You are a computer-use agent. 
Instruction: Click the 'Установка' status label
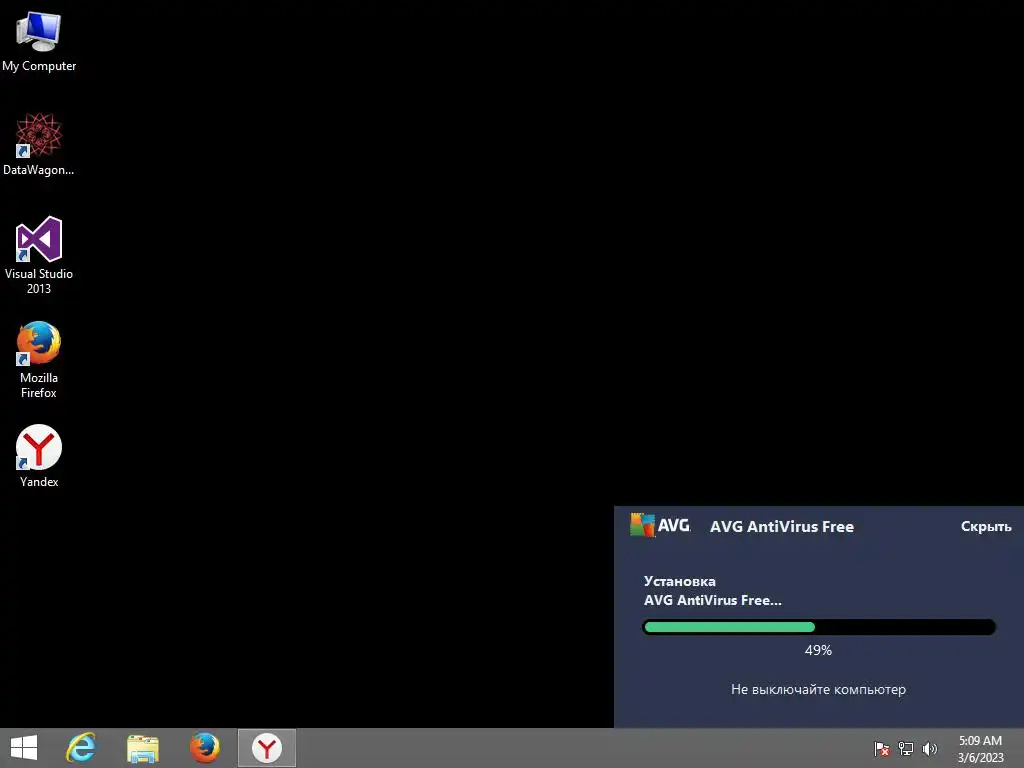coord(680,581)
